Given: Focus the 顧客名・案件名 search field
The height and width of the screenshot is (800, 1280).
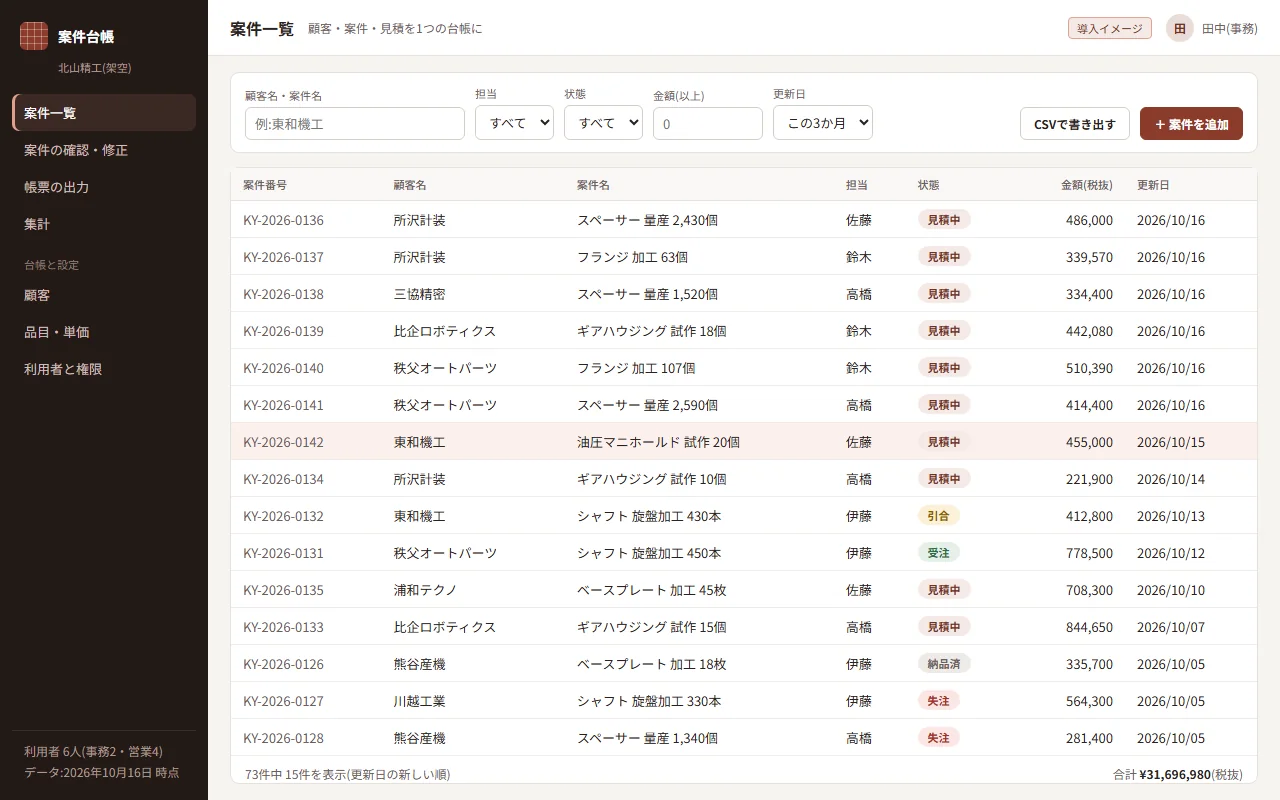Looking at the screenshot, I should (355, 124).
